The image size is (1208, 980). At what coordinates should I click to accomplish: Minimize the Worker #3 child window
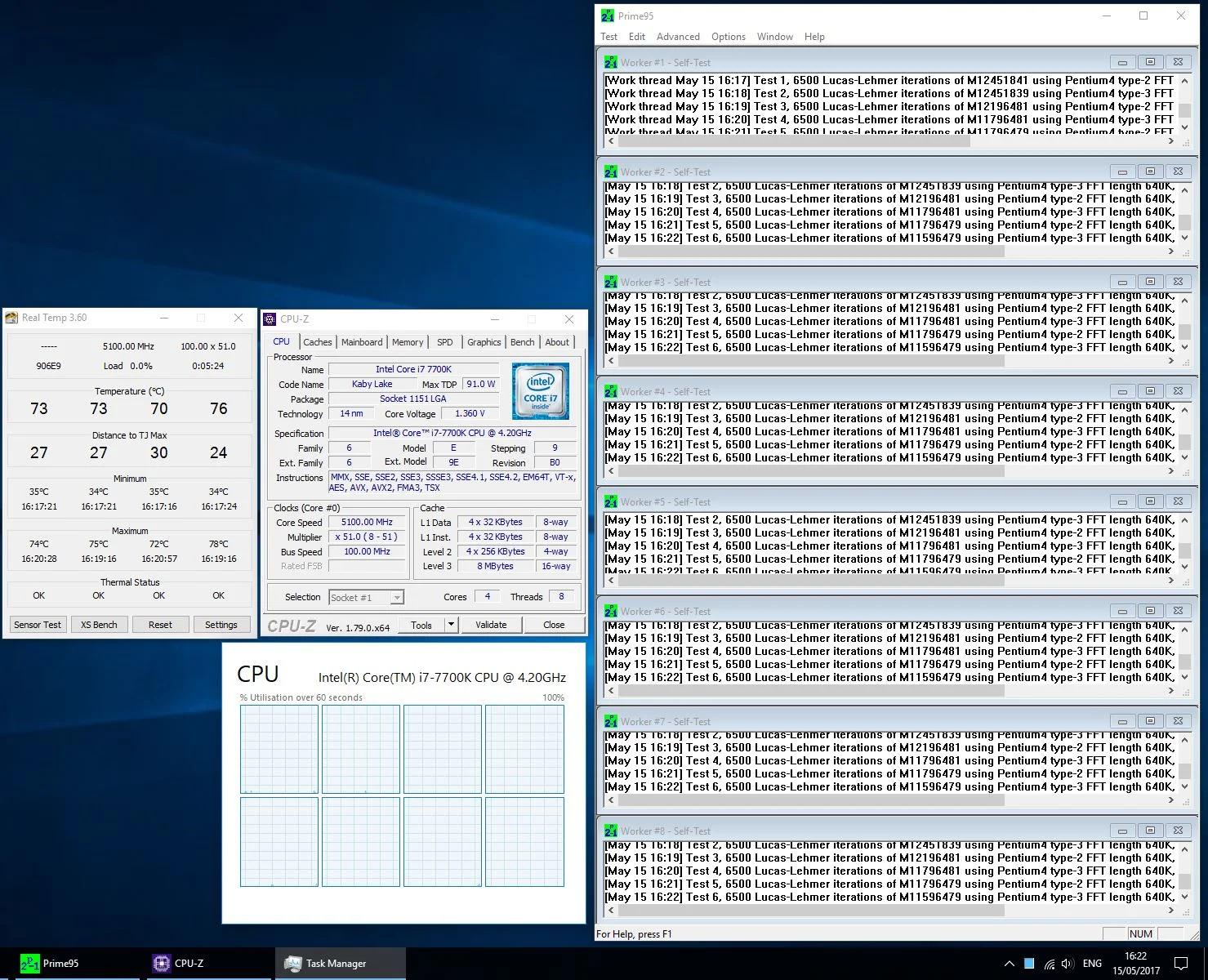(x=1122, y=282)
